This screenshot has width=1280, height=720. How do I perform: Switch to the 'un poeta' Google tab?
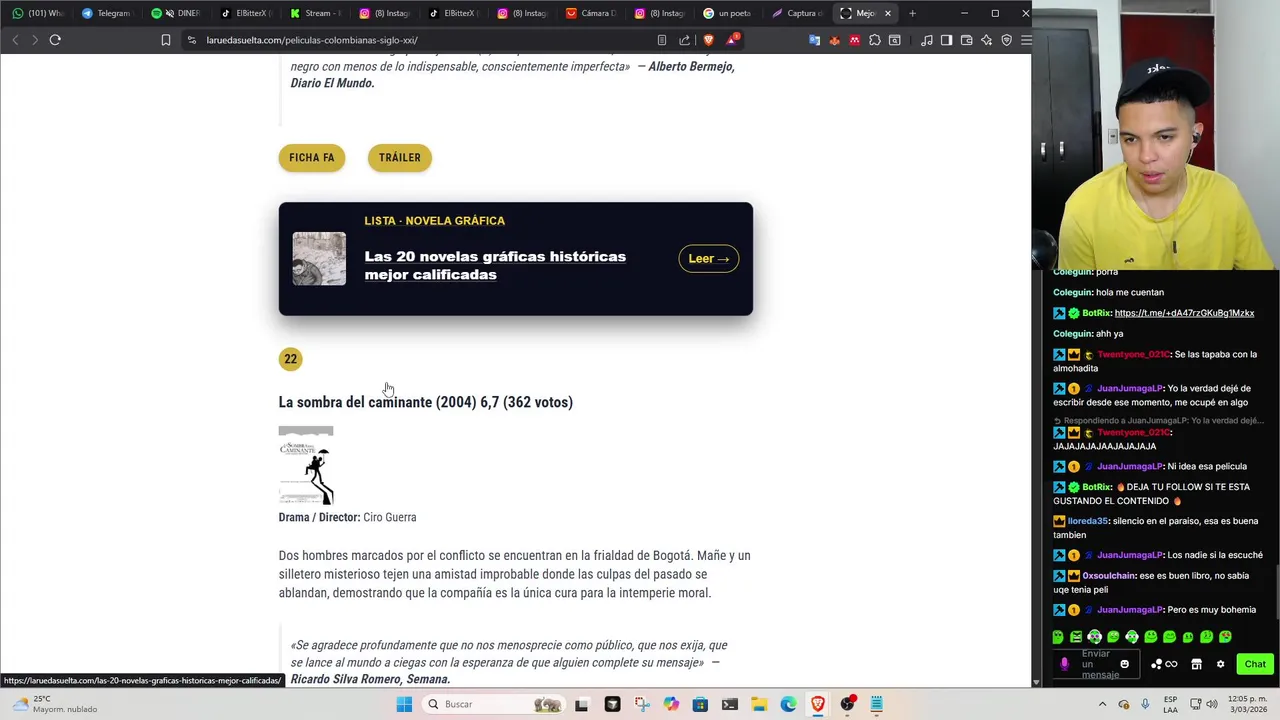[727, 13]
